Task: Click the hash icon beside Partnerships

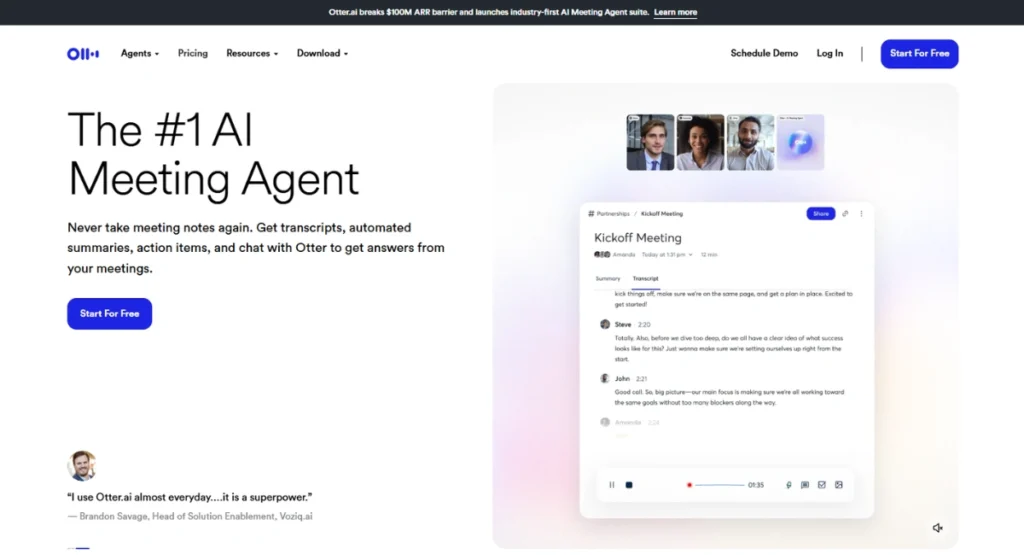Action: [591, 214]
